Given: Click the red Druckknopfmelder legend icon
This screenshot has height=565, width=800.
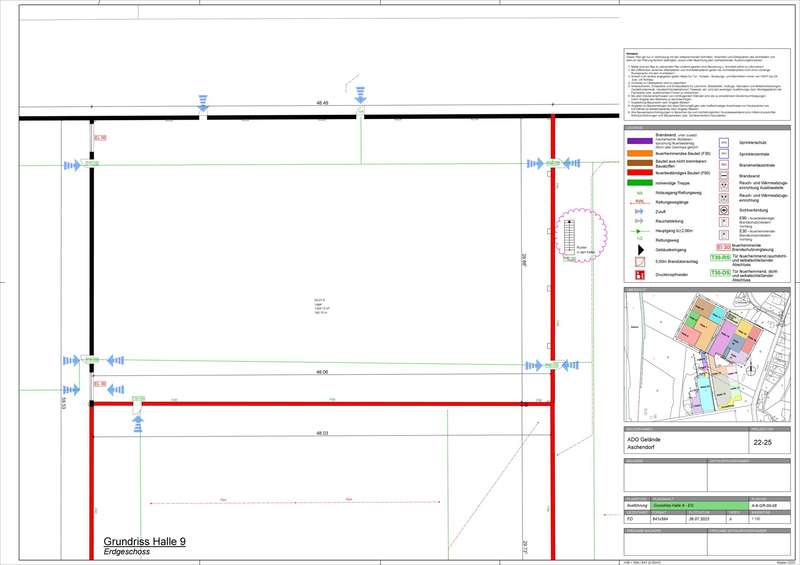Looking at the screenshot, I should pos(638,274).
